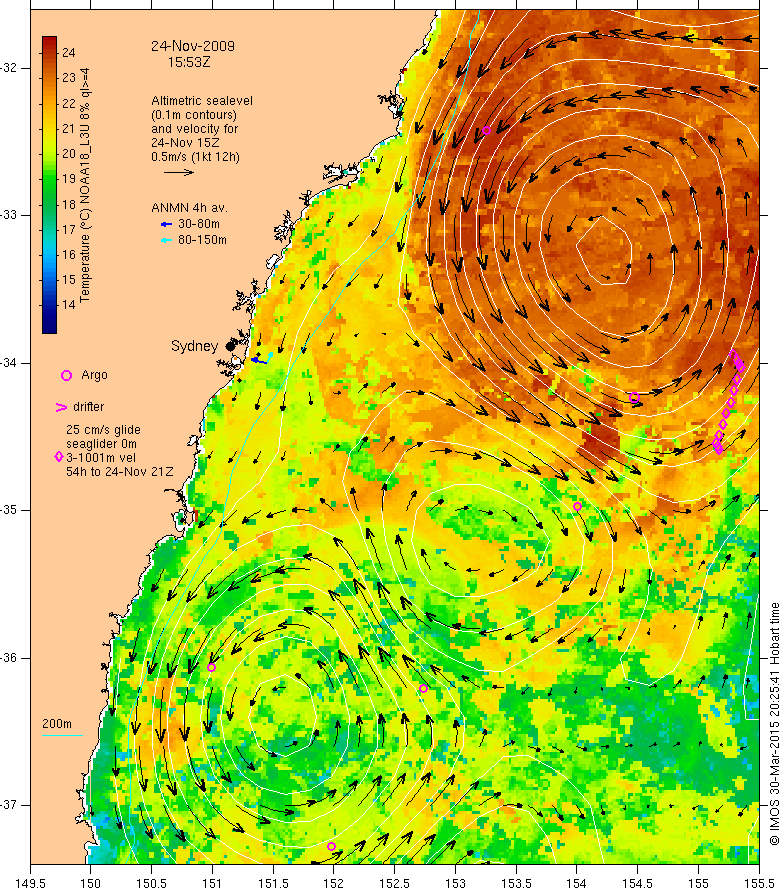The image size is (780, 890).
Task: Click the "ANMN 4h av." heading
Action: pyautogui.click(x=189, y=208)
